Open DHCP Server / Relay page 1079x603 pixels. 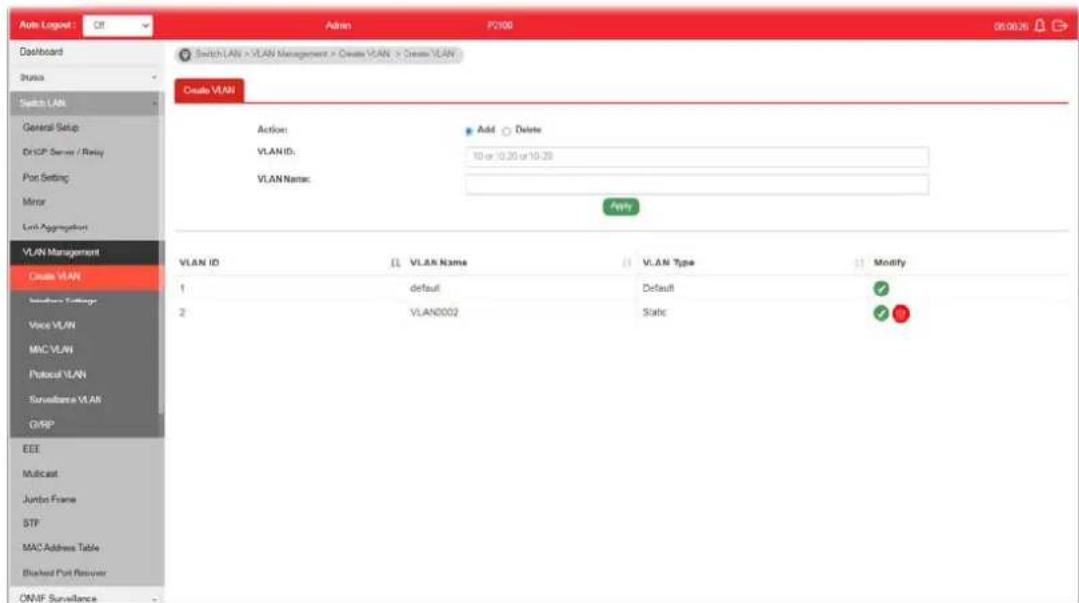[x=63, y=153]
